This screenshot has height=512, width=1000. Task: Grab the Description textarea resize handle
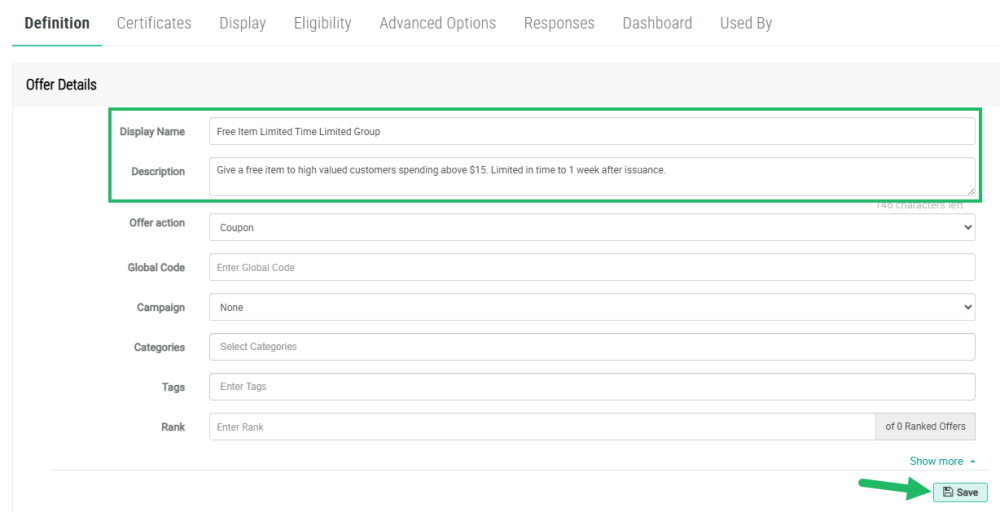(x=970, y=191)
